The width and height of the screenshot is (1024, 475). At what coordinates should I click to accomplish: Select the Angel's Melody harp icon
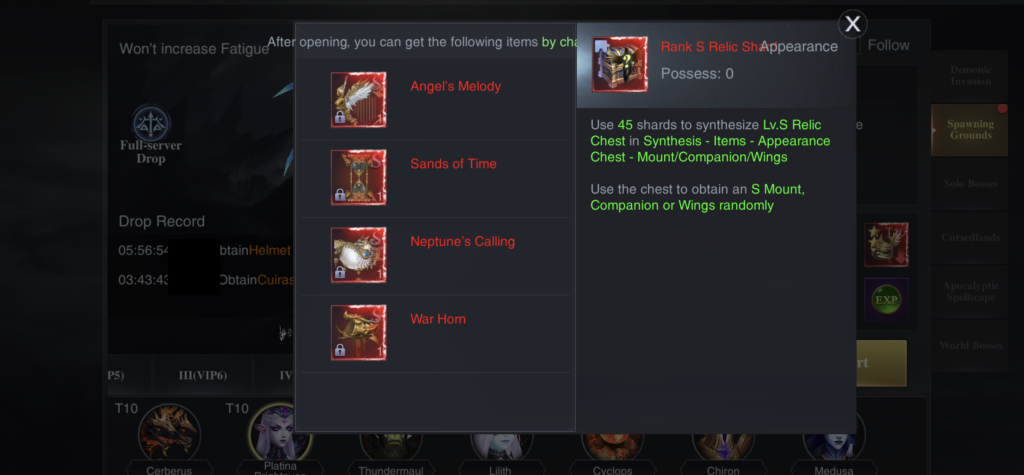coord(359,99)
